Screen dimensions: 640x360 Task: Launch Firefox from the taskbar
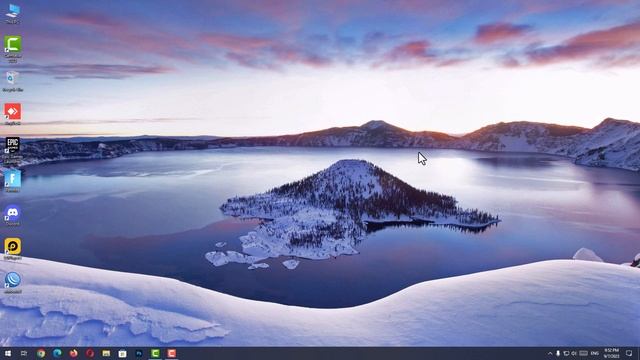(x=73, y=353)
